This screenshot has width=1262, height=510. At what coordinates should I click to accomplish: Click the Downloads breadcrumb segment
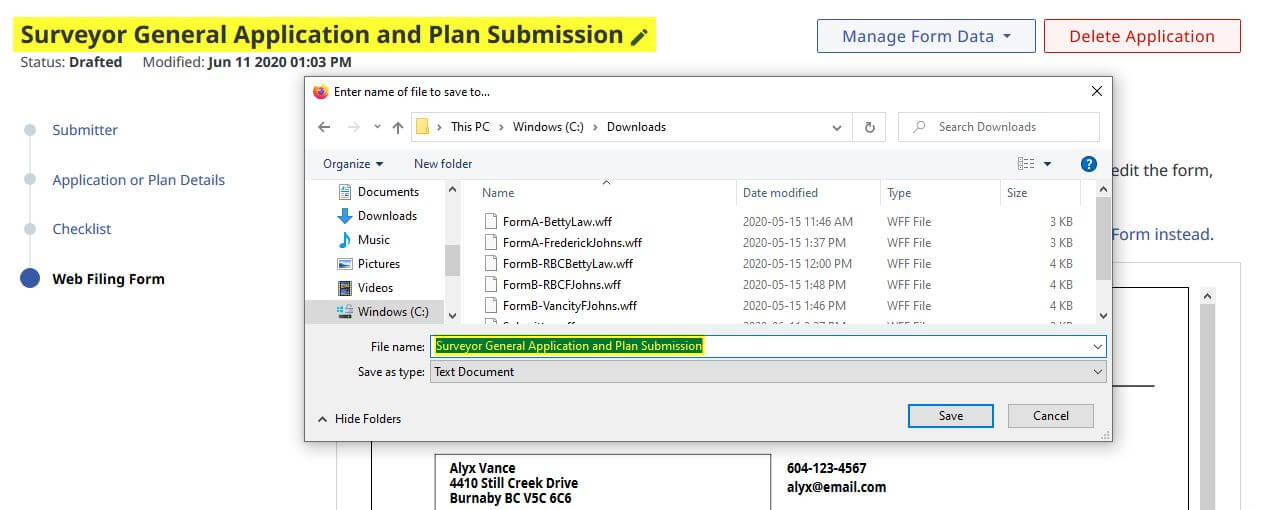636,127
